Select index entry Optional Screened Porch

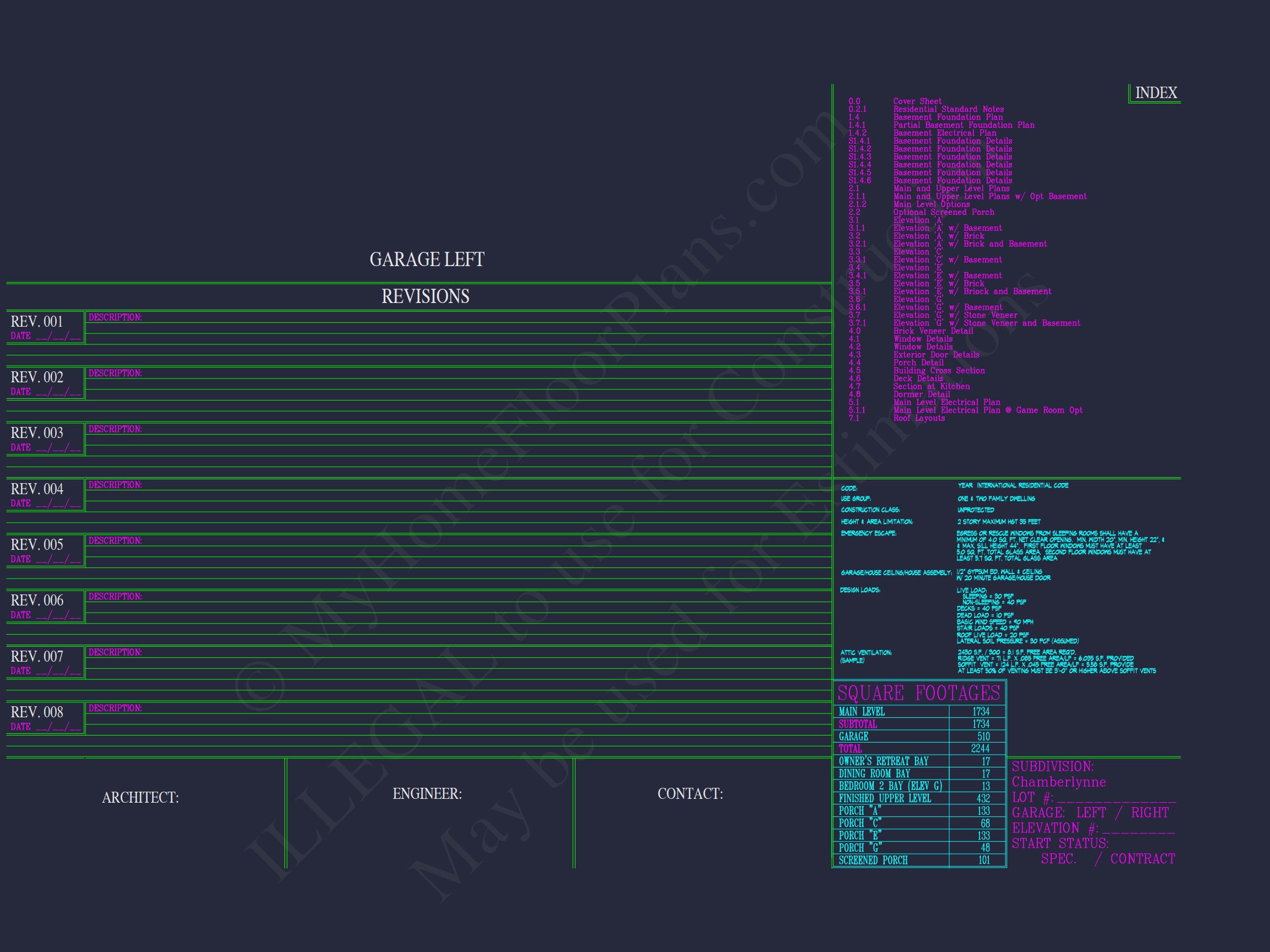point(944,212)
